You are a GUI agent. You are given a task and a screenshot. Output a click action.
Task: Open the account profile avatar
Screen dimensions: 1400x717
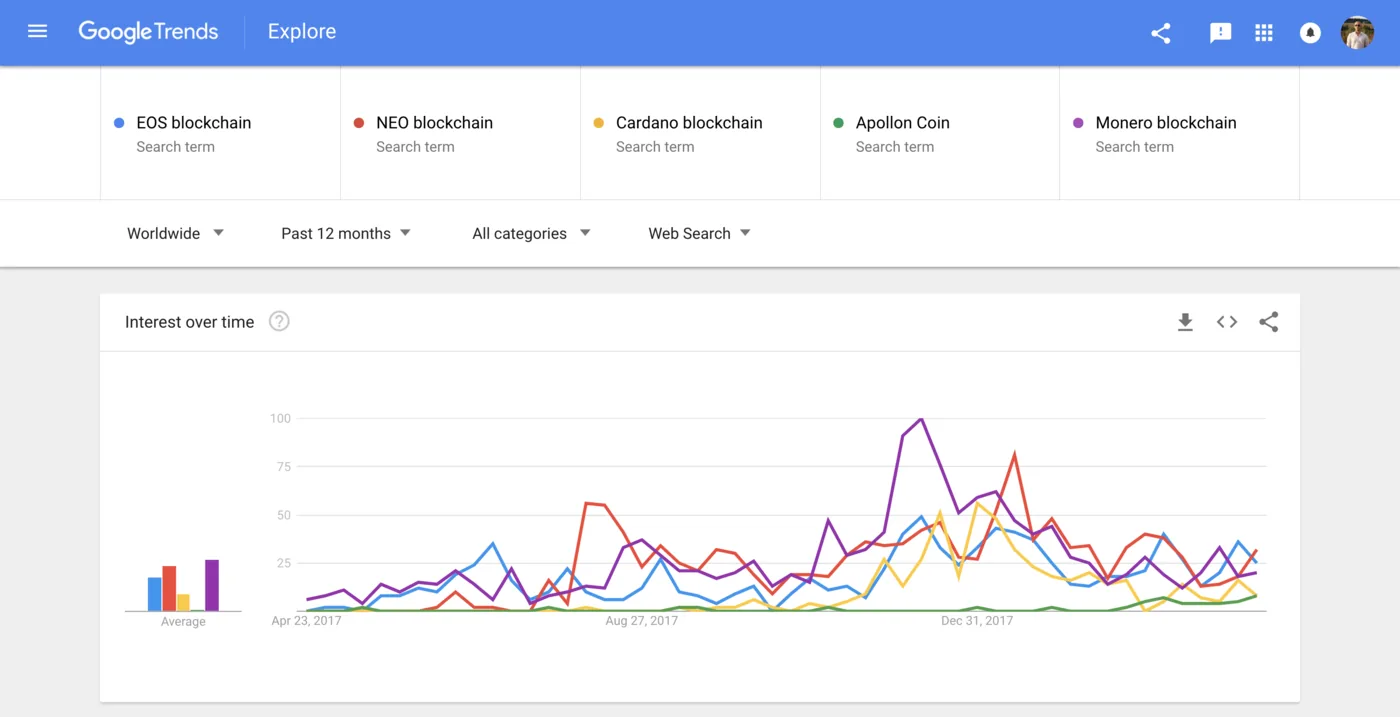click(x=1357, y=33)
